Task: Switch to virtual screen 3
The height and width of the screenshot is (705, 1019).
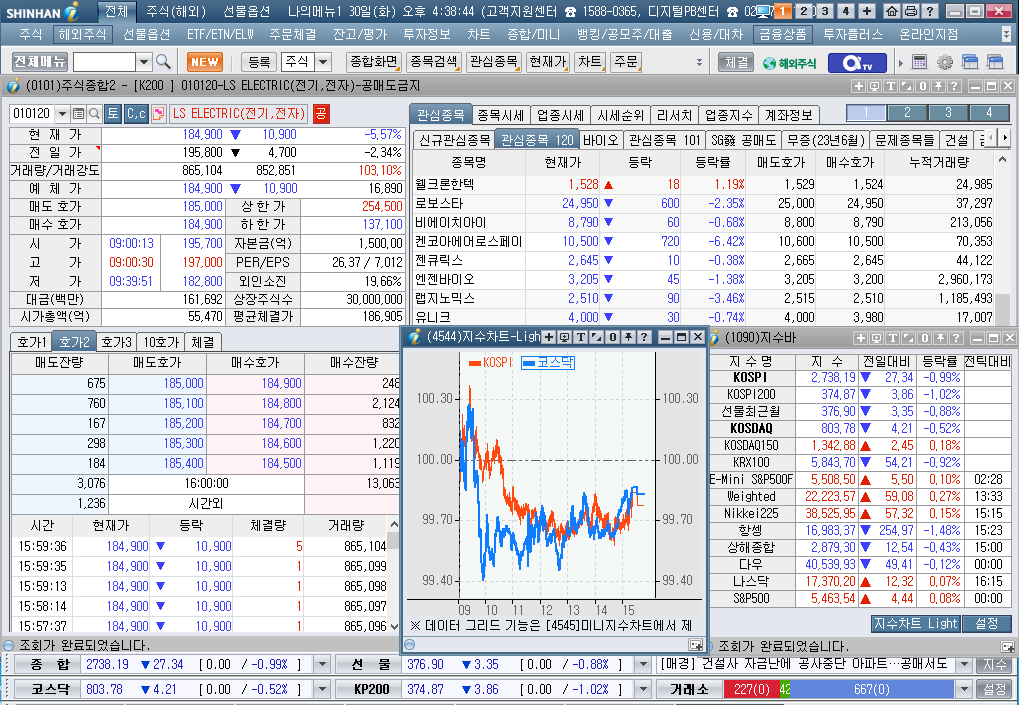Action: pos(825,11)
